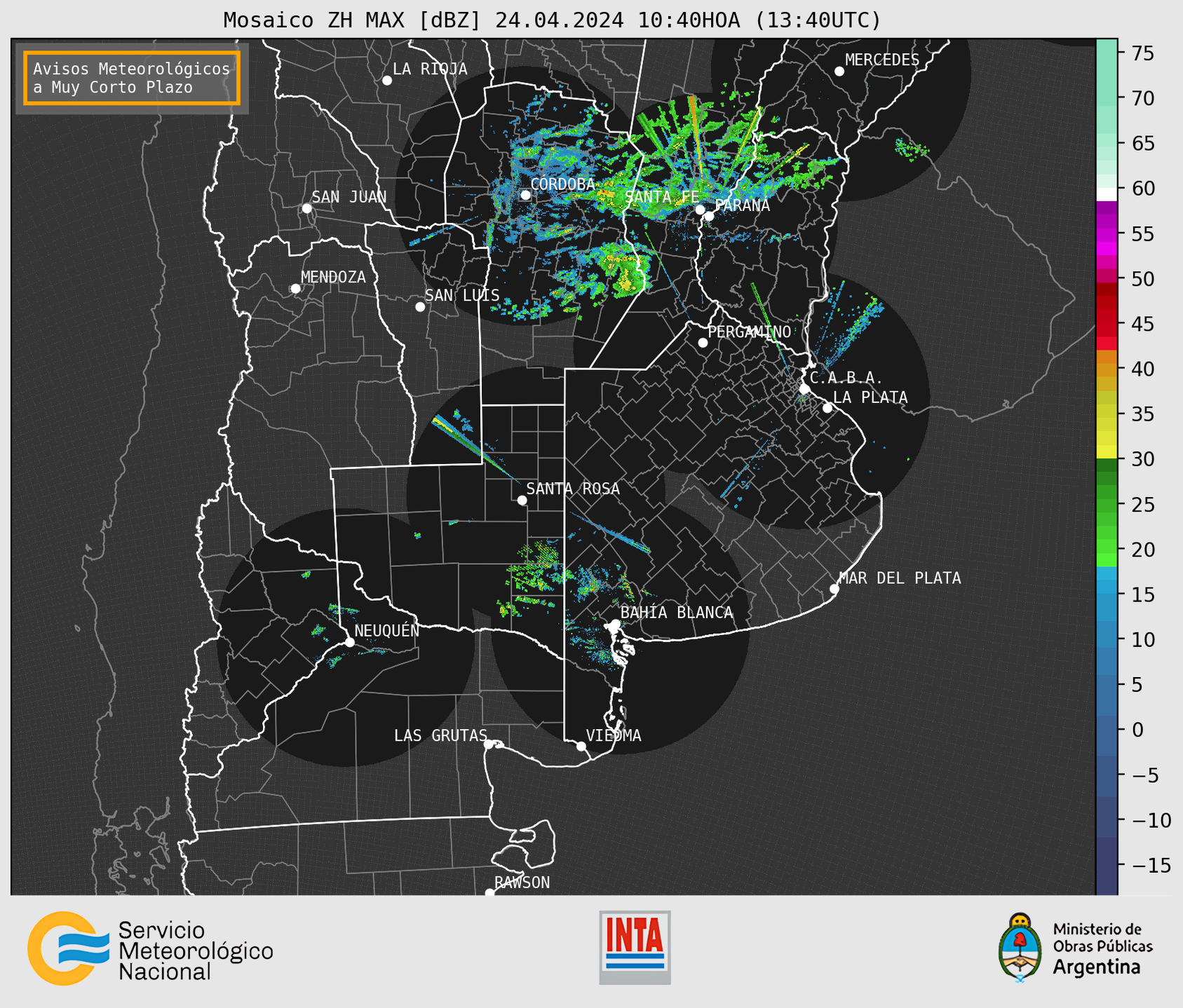Click the La Plata city marker
1183x1008 pixels.
pos(827,408)
